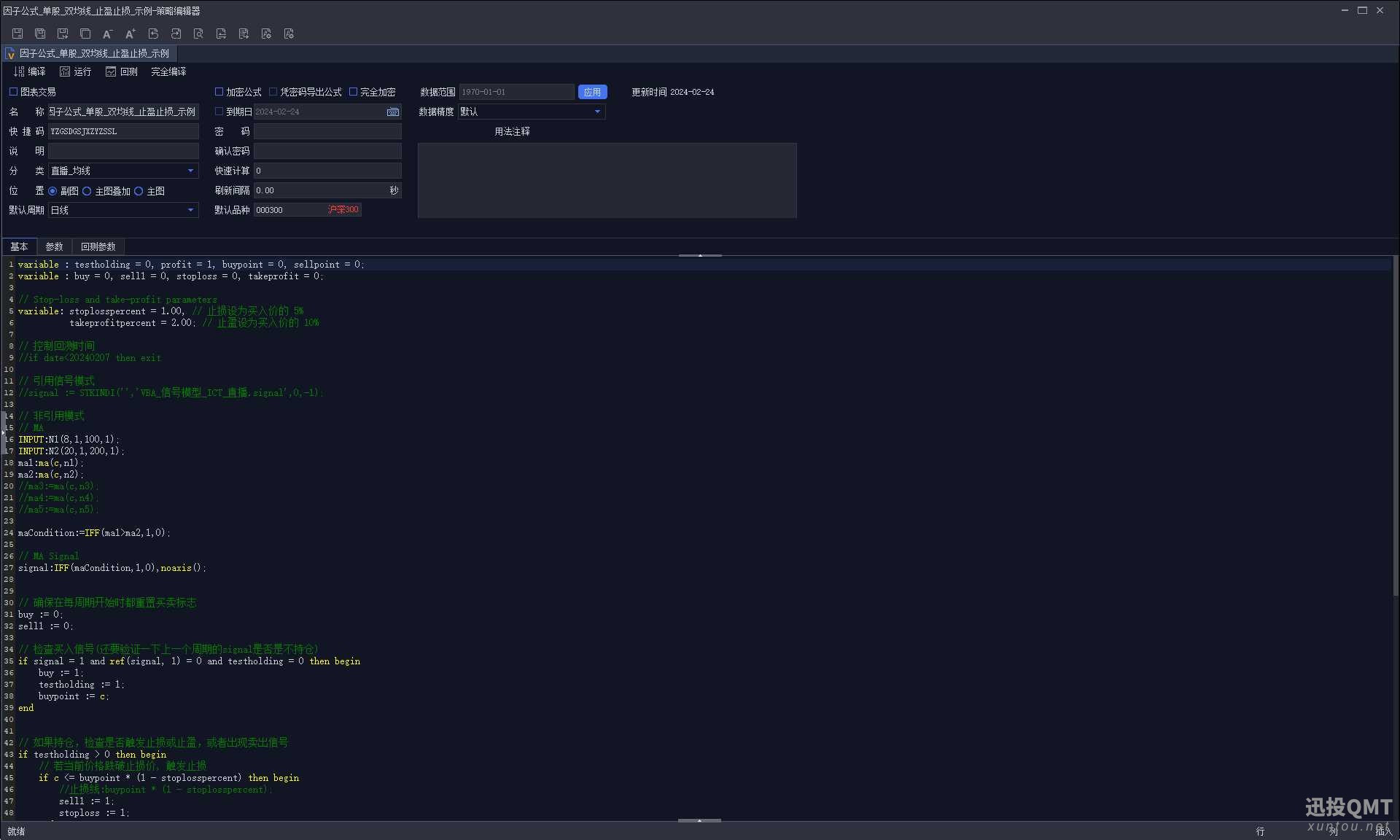Click line 38 'buypoint := c;'
This screenshot has height=840, width=1400.
pos(74,696)
